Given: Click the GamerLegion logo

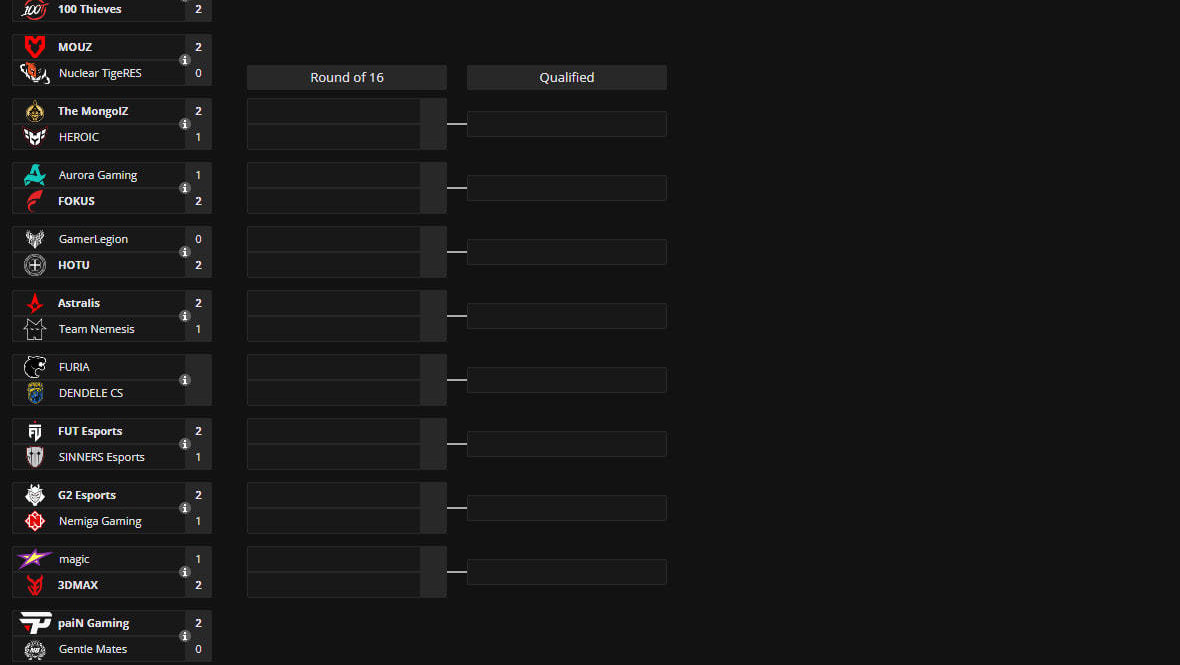Looking at the screenshot, I should click(x=35, y=239).
